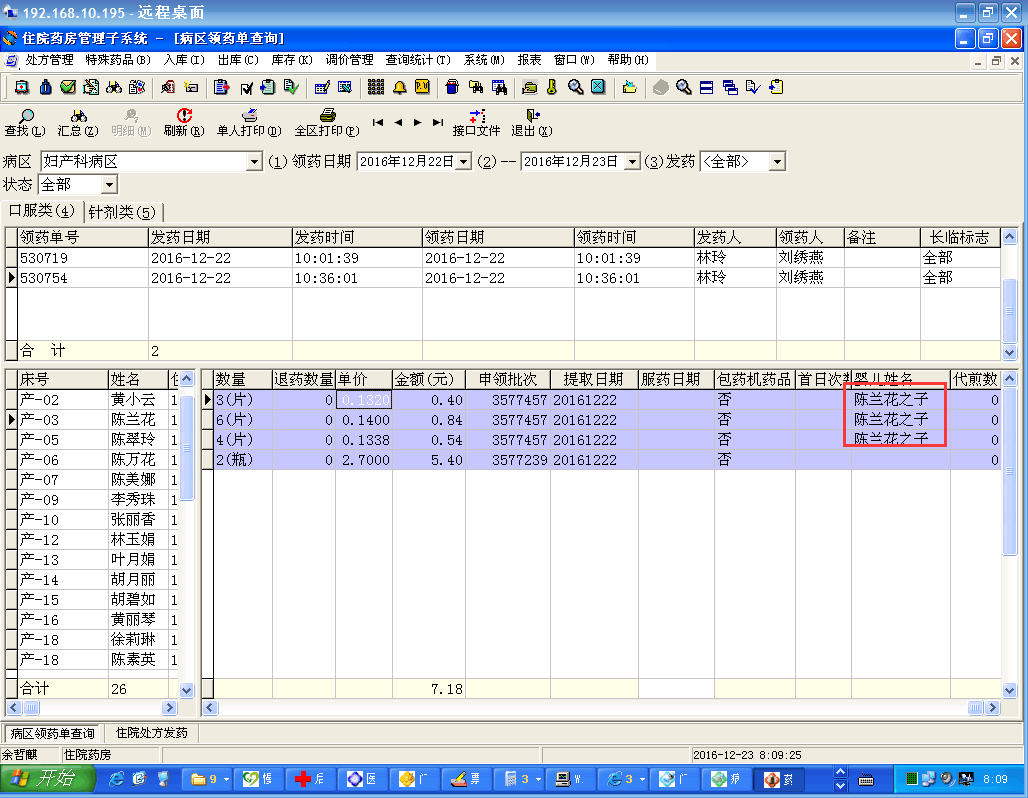
Task: Select patient 陈翠玲 row
Action: coord(98,439)
